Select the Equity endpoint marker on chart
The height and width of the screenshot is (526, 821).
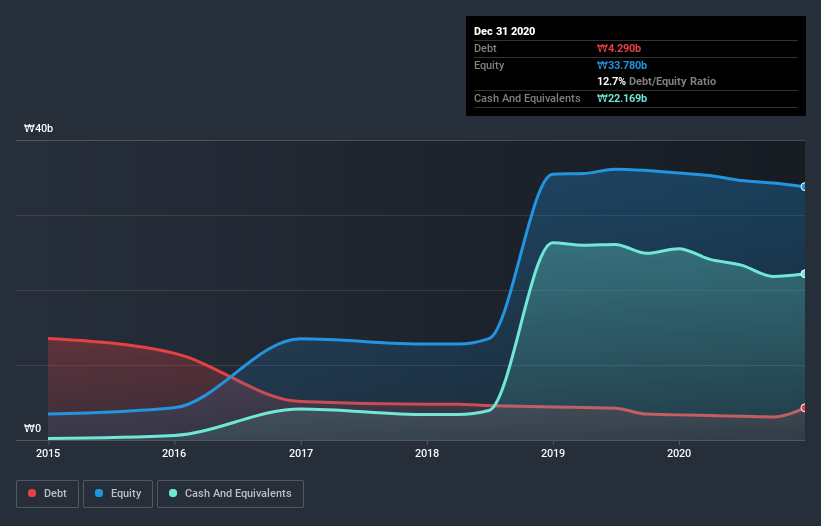click(804, 186)
